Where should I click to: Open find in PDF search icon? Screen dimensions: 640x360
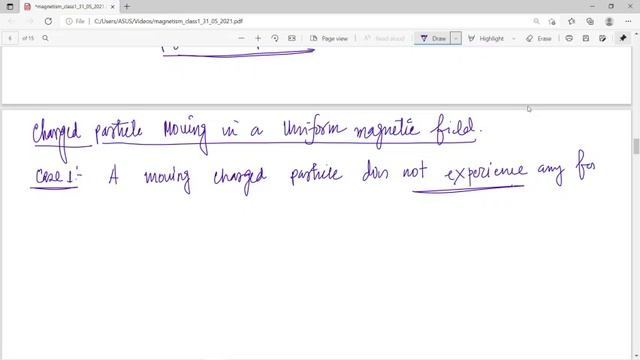point(45,38)
